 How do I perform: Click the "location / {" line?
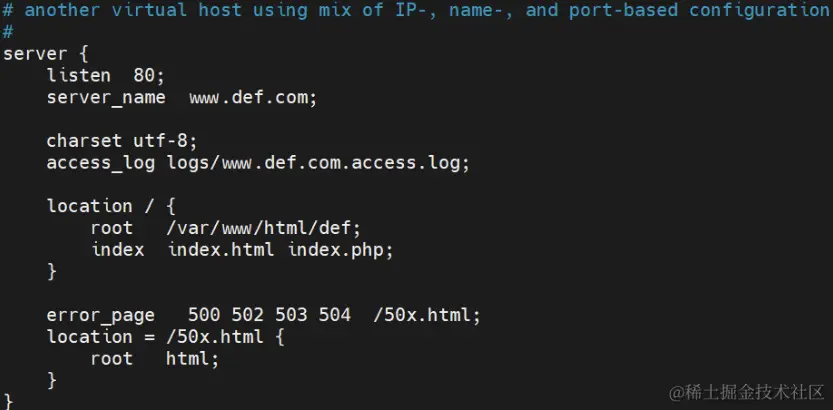click(x=111, y=206)
